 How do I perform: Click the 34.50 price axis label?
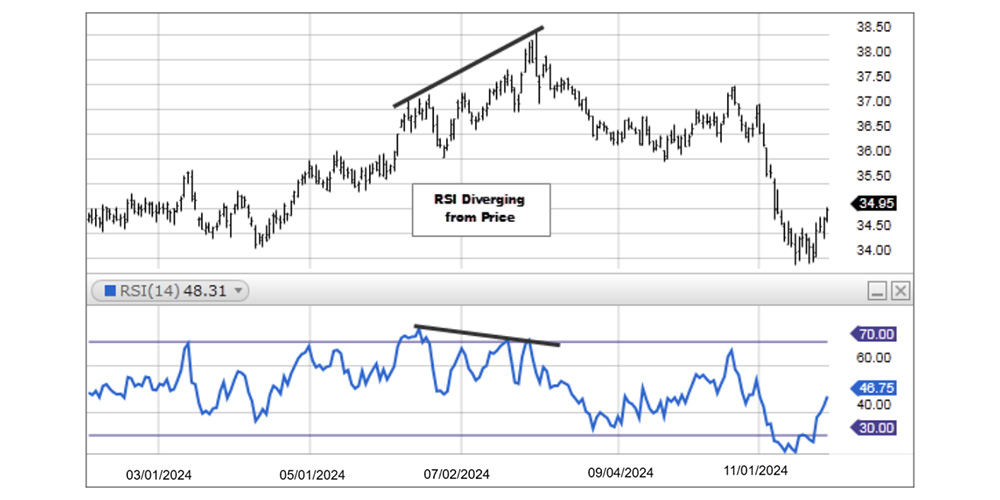[x=874, y=225]
